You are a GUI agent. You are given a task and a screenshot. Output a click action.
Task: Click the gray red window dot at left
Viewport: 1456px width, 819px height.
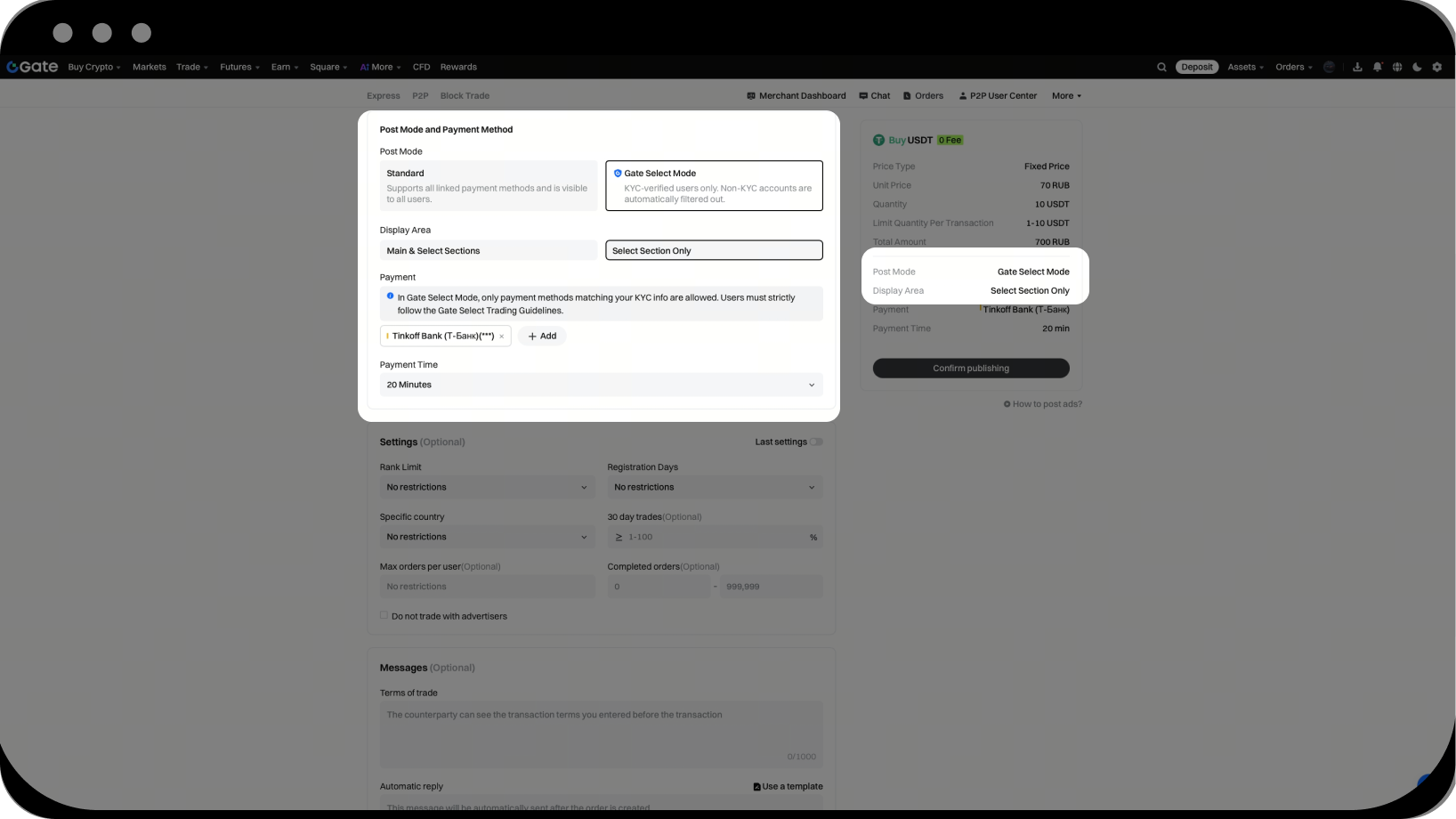coord(62,33)
